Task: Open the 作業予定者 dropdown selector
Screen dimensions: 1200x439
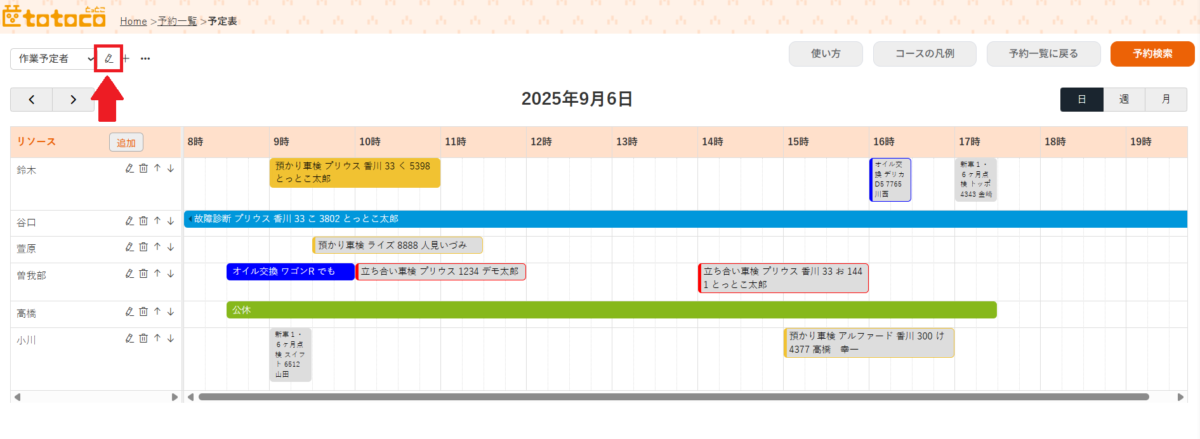Action: coord(53,59)
